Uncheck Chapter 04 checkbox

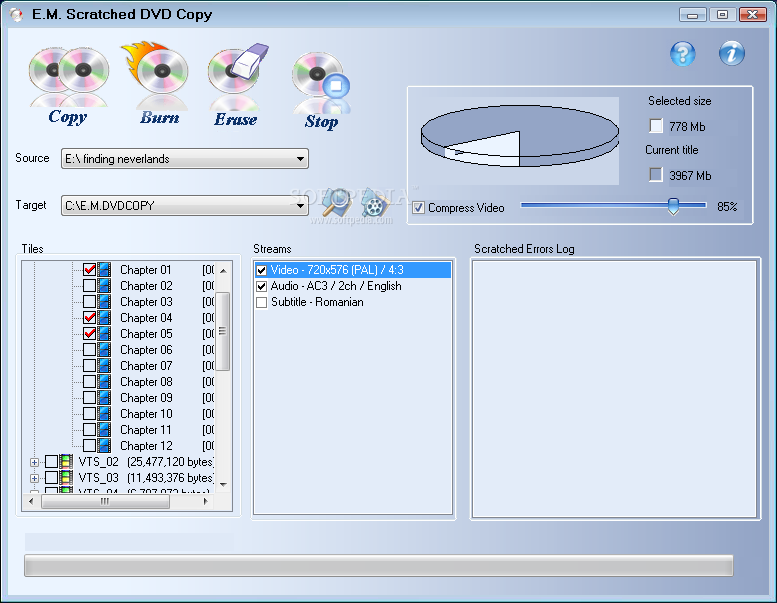[x=90, y=317]
